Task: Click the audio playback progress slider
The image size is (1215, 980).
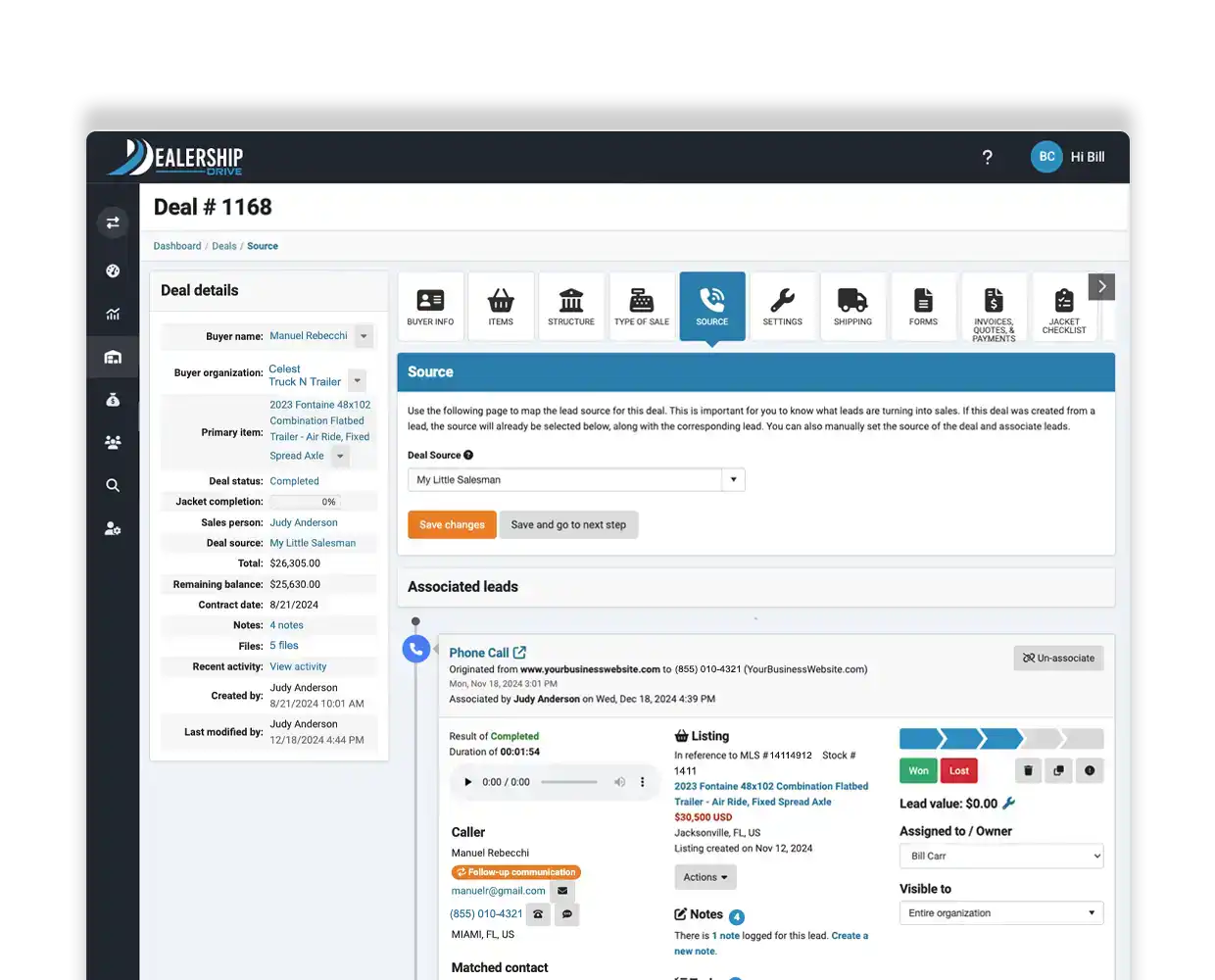Action: click(569, 782)
